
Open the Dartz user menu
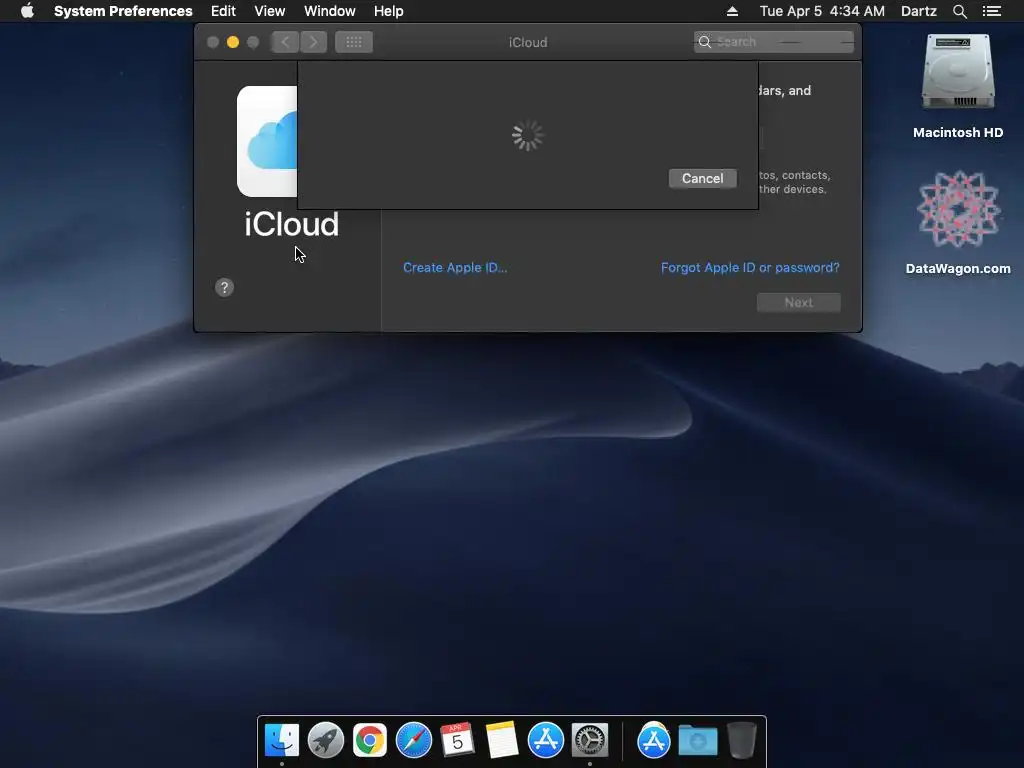[x=919, y=11]
